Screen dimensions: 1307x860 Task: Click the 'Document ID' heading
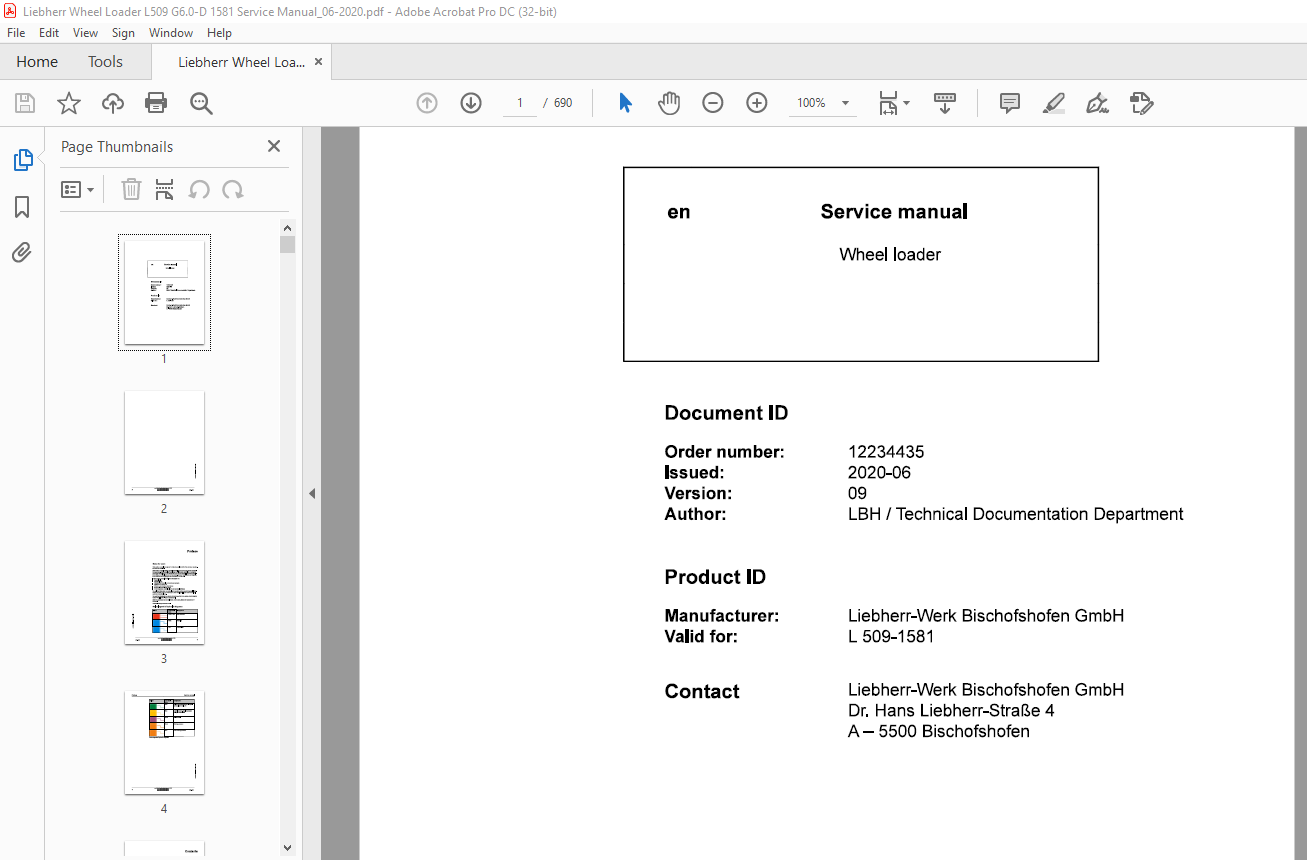(726, 413)
